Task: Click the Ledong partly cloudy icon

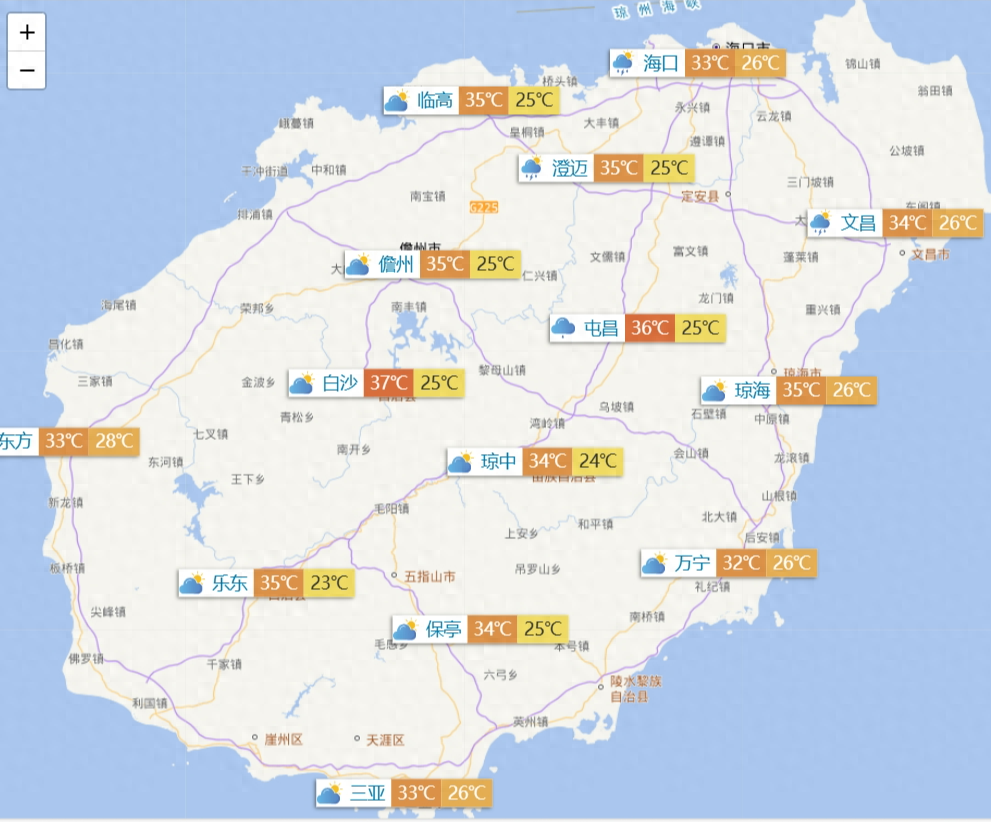Action: coord(191,583)
